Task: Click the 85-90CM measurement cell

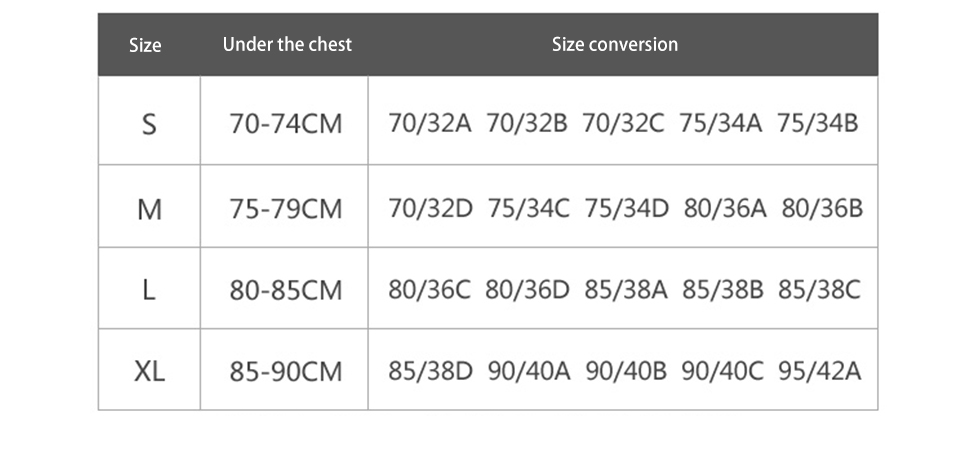Action: [285, 372]
